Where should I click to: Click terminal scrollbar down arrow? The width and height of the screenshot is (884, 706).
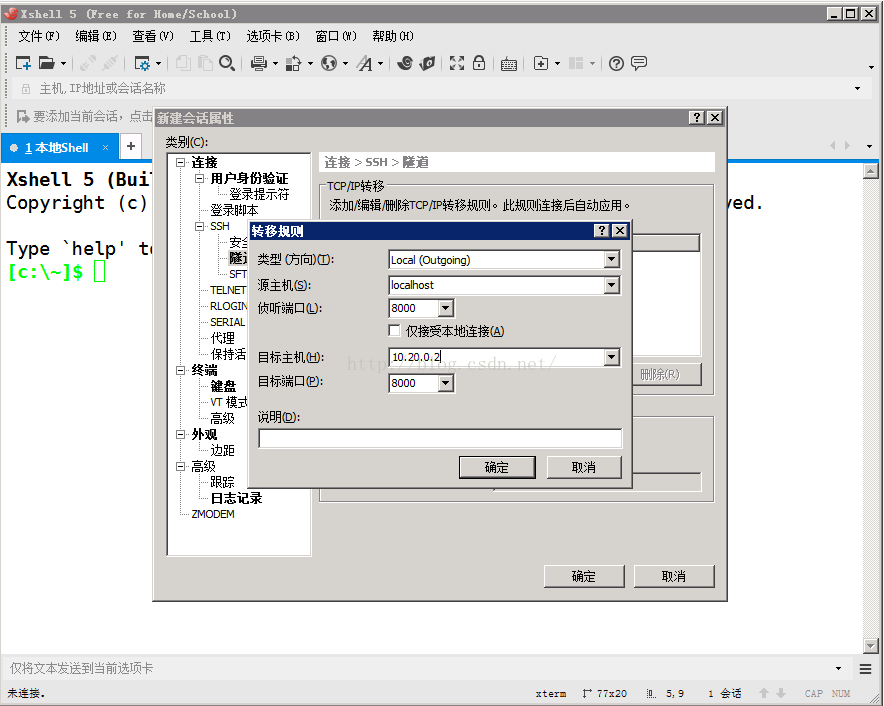point(871,646)
